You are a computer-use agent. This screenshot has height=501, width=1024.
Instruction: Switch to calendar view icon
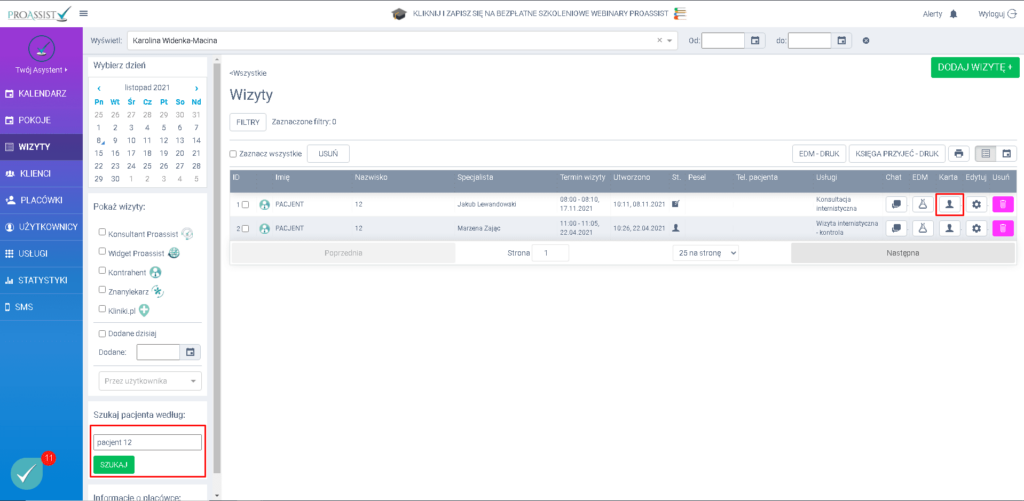1007,154
